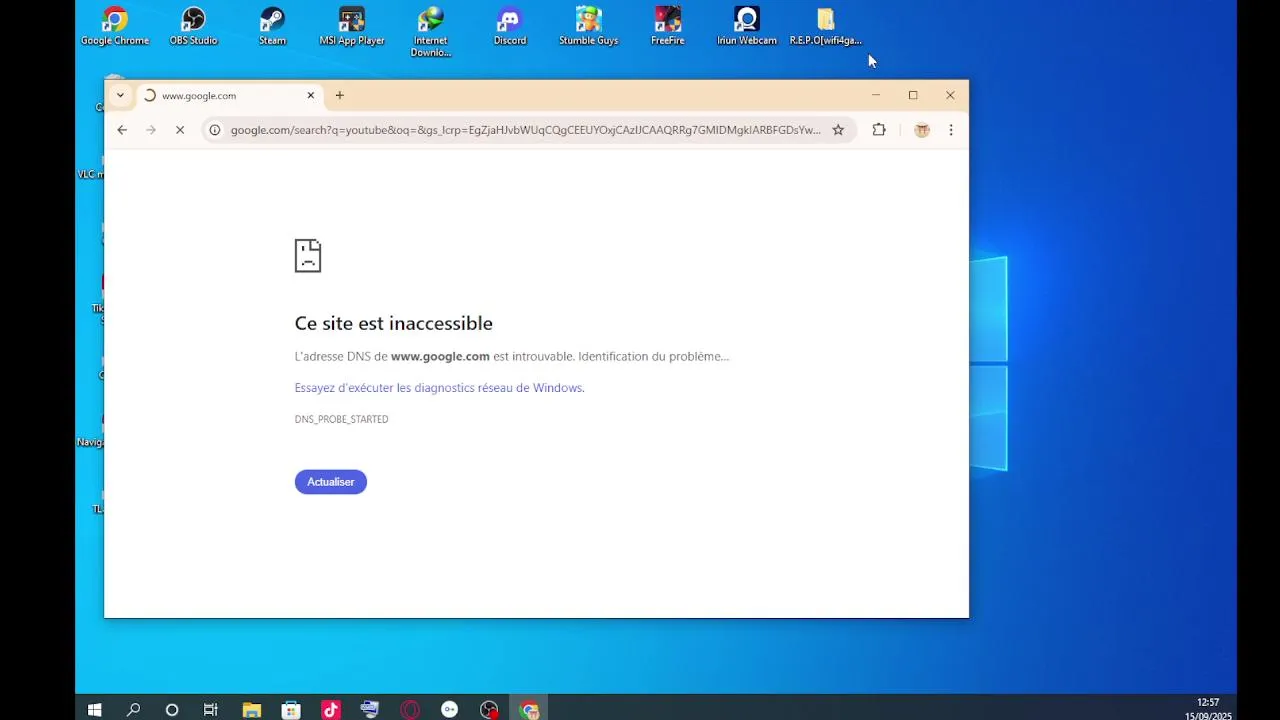Image resolution: width=1280 pixels, height=720 pixels.
Task: Open the computer monitor app in taskbar
Action: click(370, 710)
